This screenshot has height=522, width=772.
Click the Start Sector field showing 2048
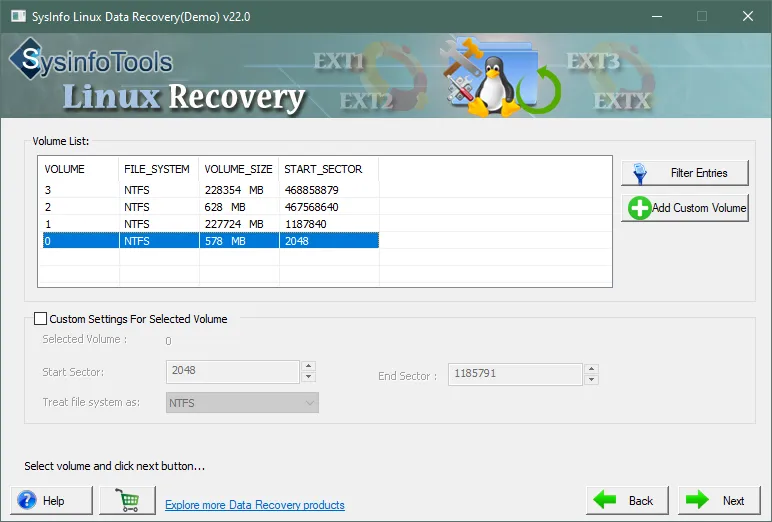coord(232,371)
